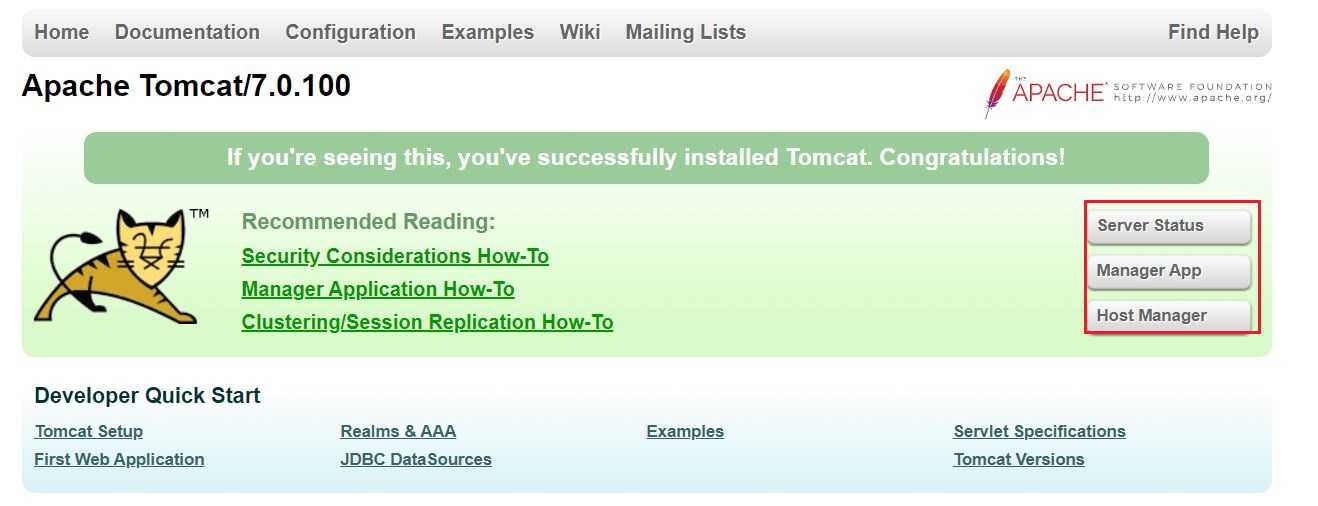This screenshot has height=506, width=1318.
Task: Open the JDBC DataSources link
Action: [x=416, y=459]
